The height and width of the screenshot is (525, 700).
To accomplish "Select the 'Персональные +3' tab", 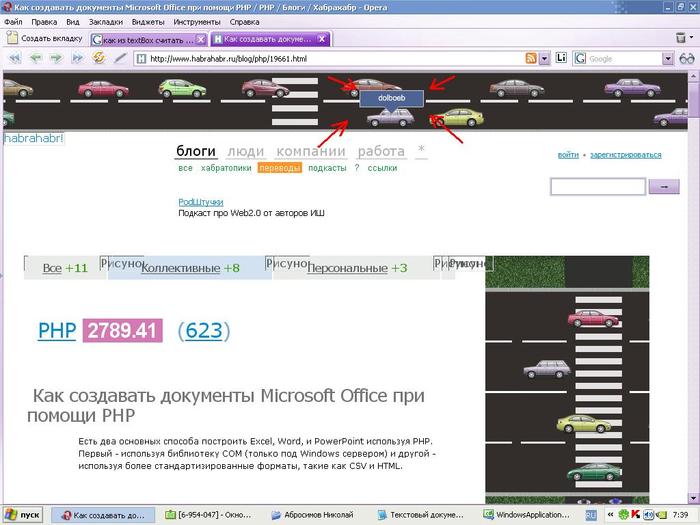I will [x=357, y=268].
